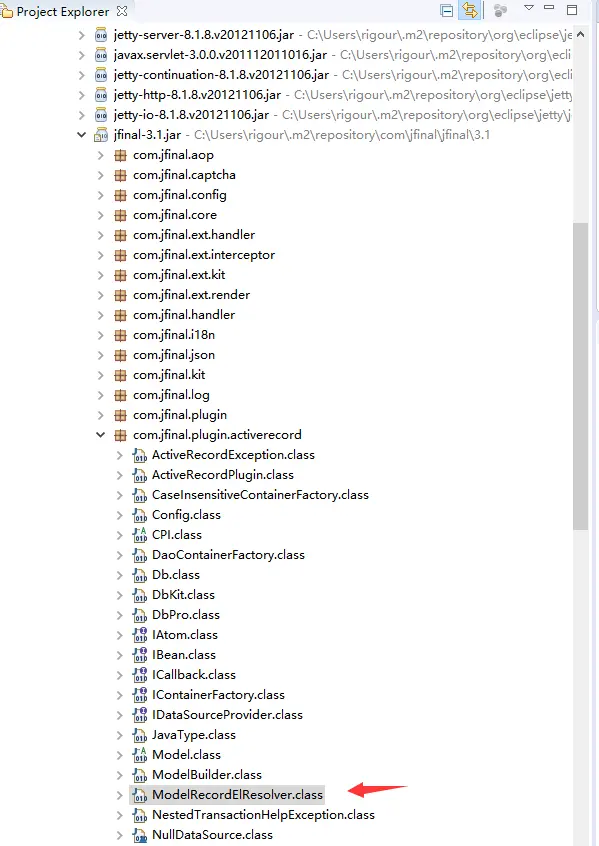Expand javax.servlet-3.0.0 jar node
The width and height of the screenshot is (599, 846).
(81, 55)
